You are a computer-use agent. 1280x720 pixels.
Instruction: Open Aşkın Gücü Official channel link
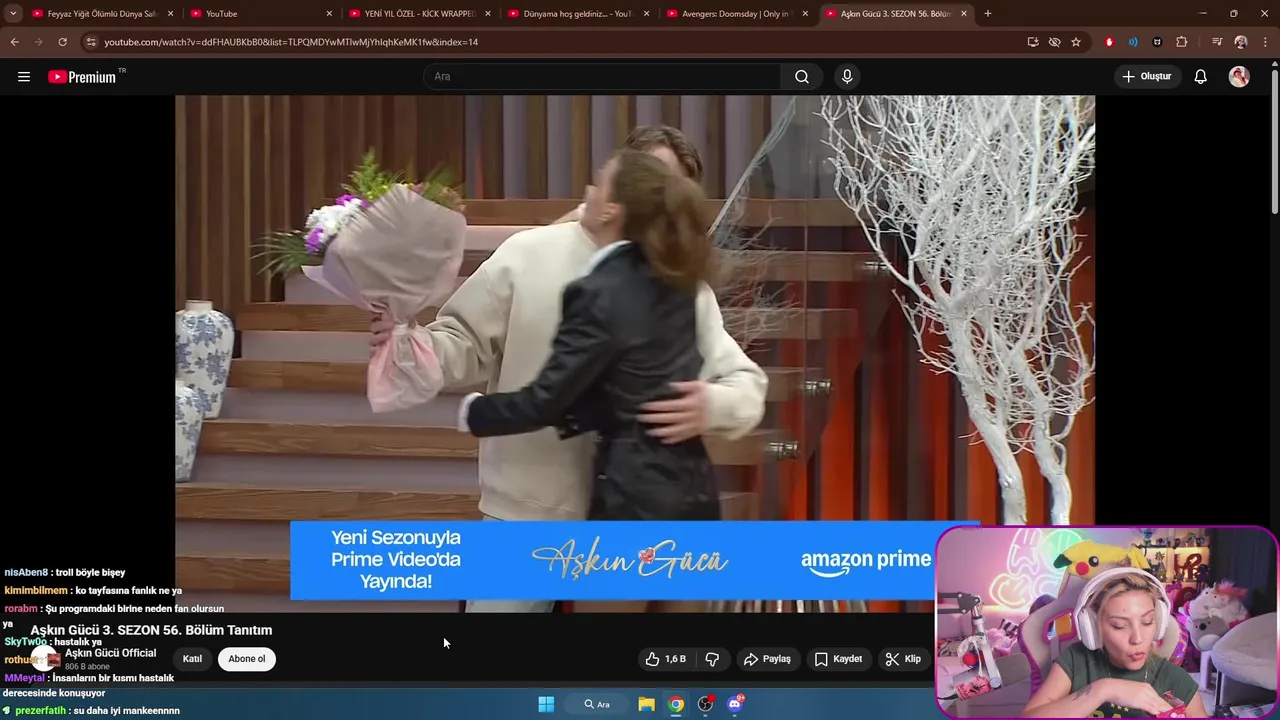point(110,653)
